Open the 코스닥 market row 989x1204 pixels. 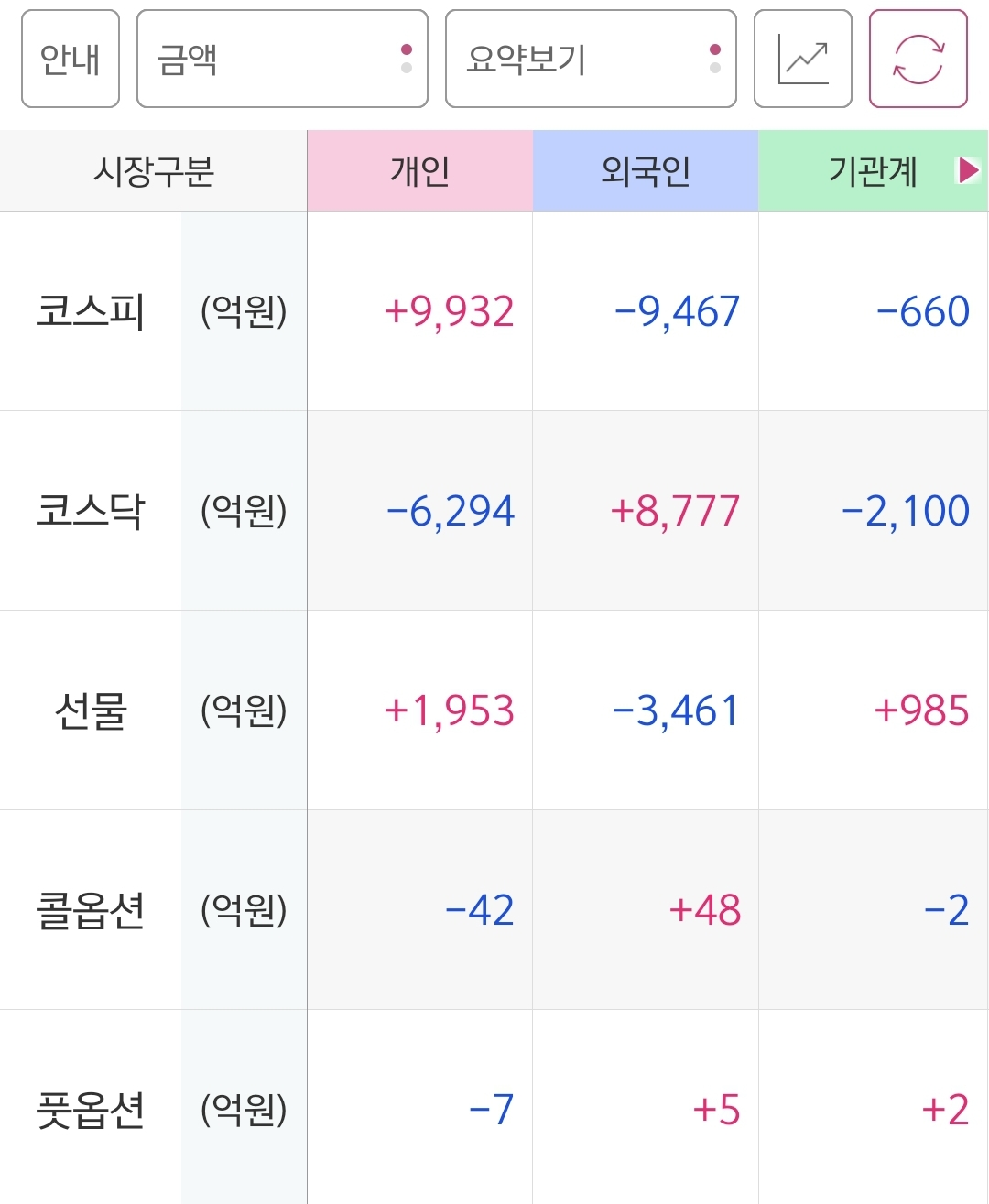(494, 511)
